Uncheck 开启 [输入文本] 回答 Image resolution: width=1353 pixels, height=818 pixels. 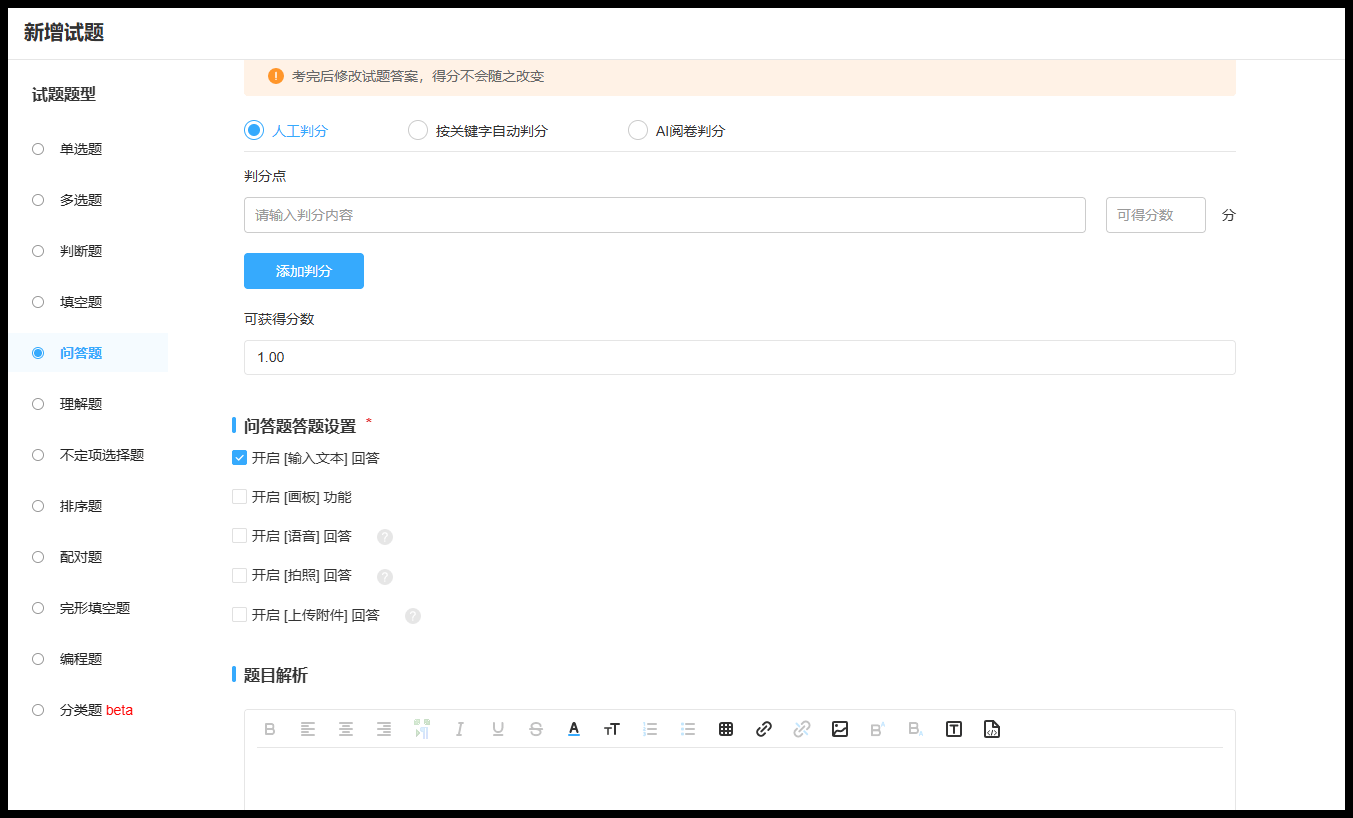[x=239, y=458]
